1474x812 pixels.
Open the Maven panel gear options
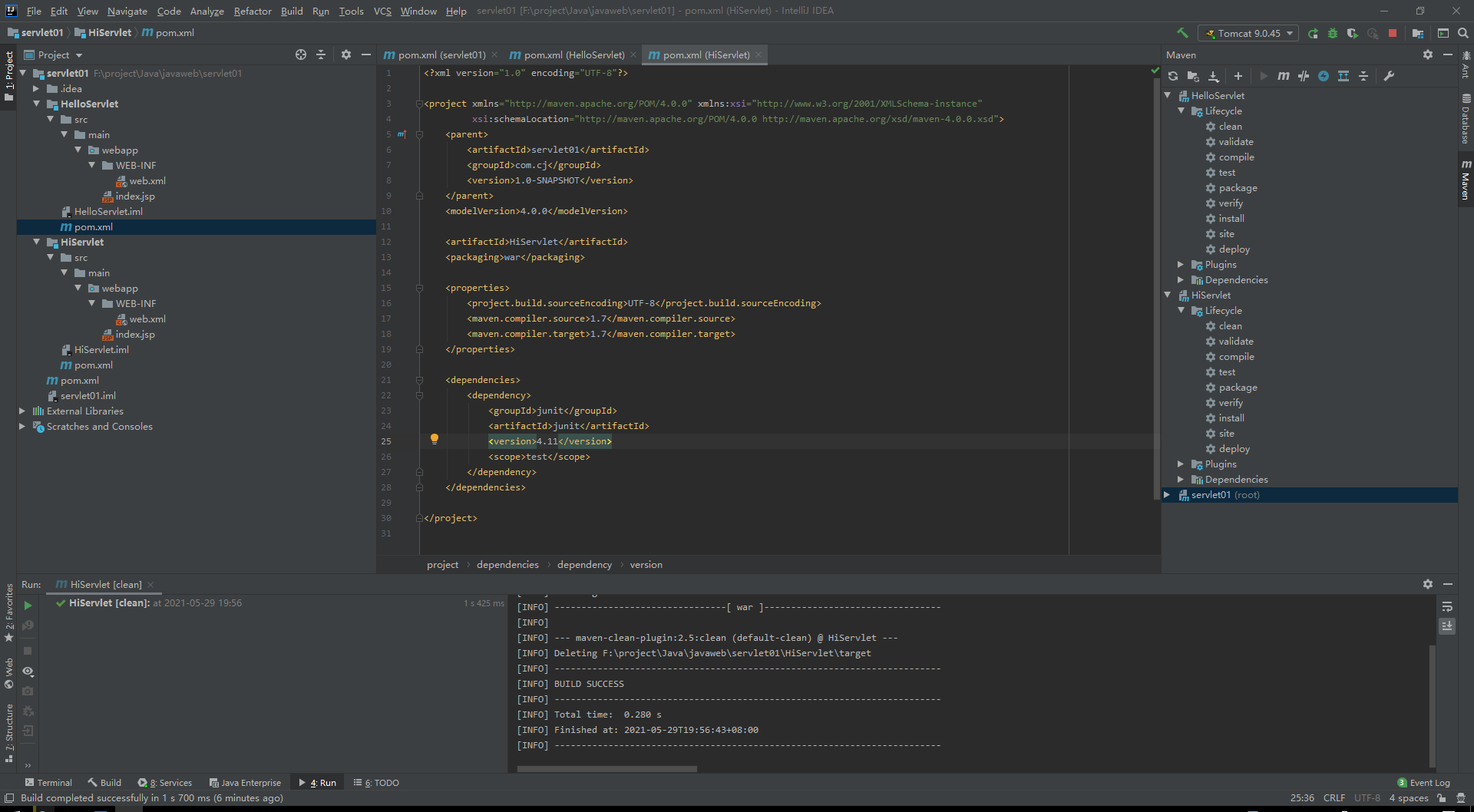(x=1428, y=54)
